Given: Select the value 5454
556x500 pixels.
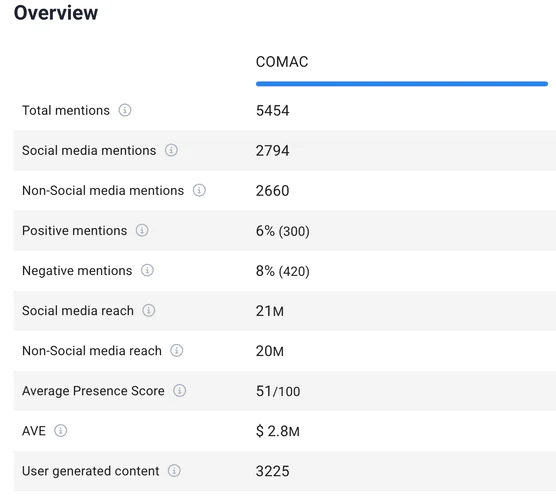Looking at the screenshot, I should pyautogui.click(x=272, y=111).
